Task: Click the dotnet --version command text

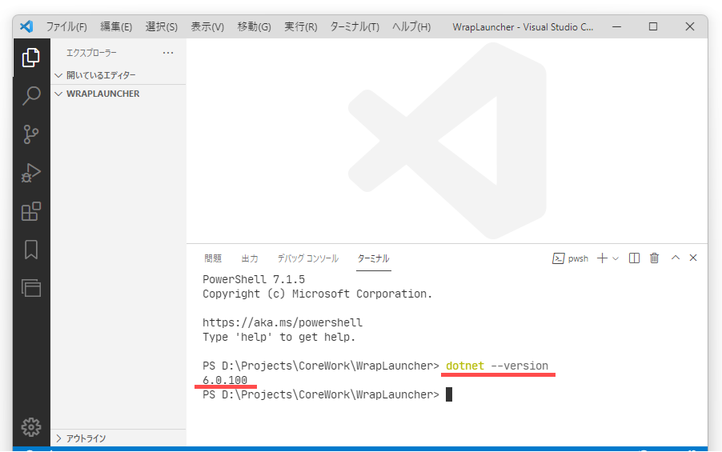Action: 497,366
